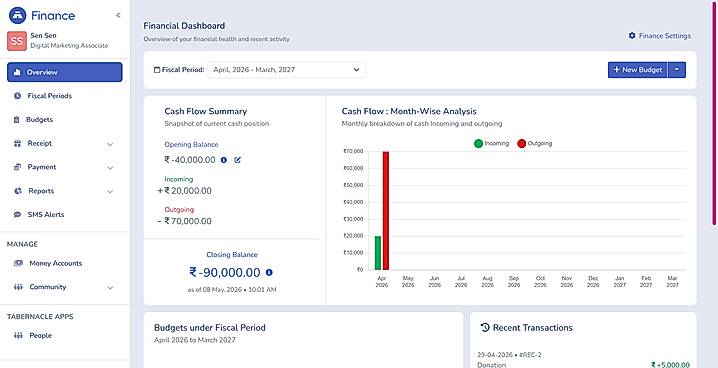Expand the Receipt submenu chevron
The width and height of the screenshot is (718, 368).
point(110,144)
